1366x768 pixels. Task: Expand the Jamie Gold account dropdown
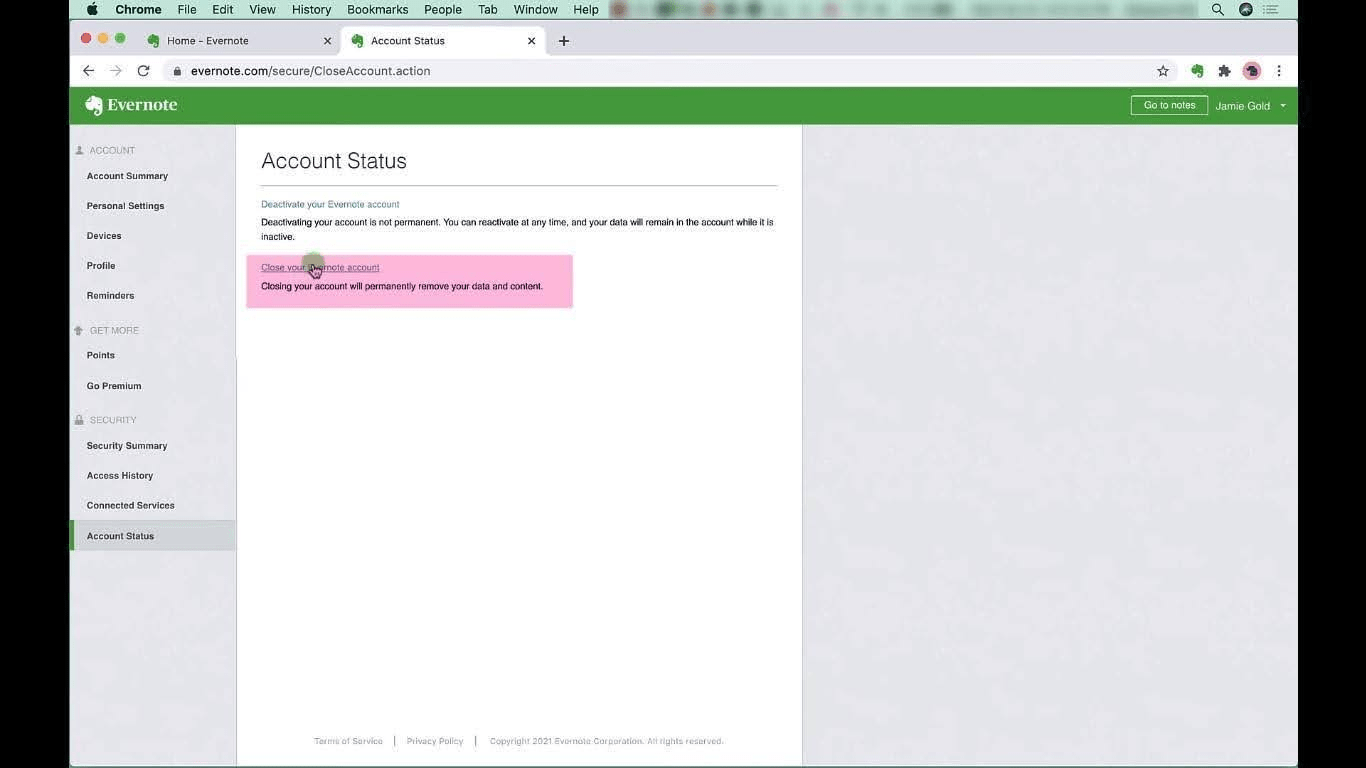point(1250,106)
